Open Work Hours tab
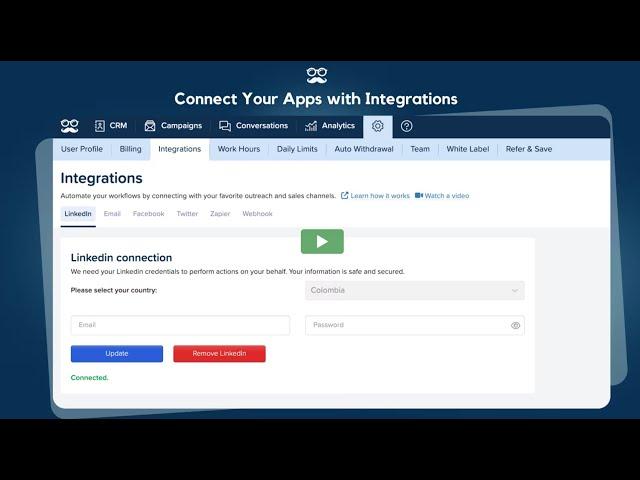 click(x=239, y=149)
